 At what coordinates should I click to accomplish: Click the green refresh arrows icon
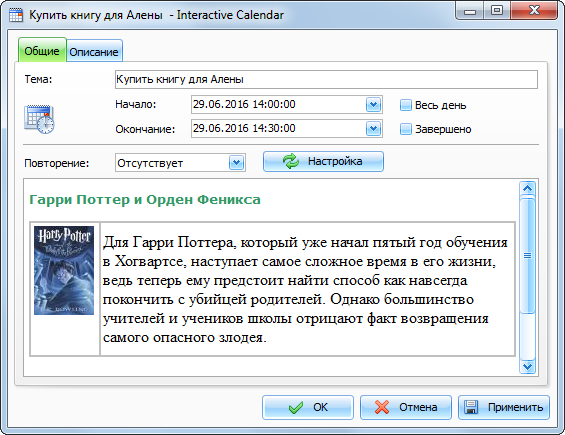291,161
